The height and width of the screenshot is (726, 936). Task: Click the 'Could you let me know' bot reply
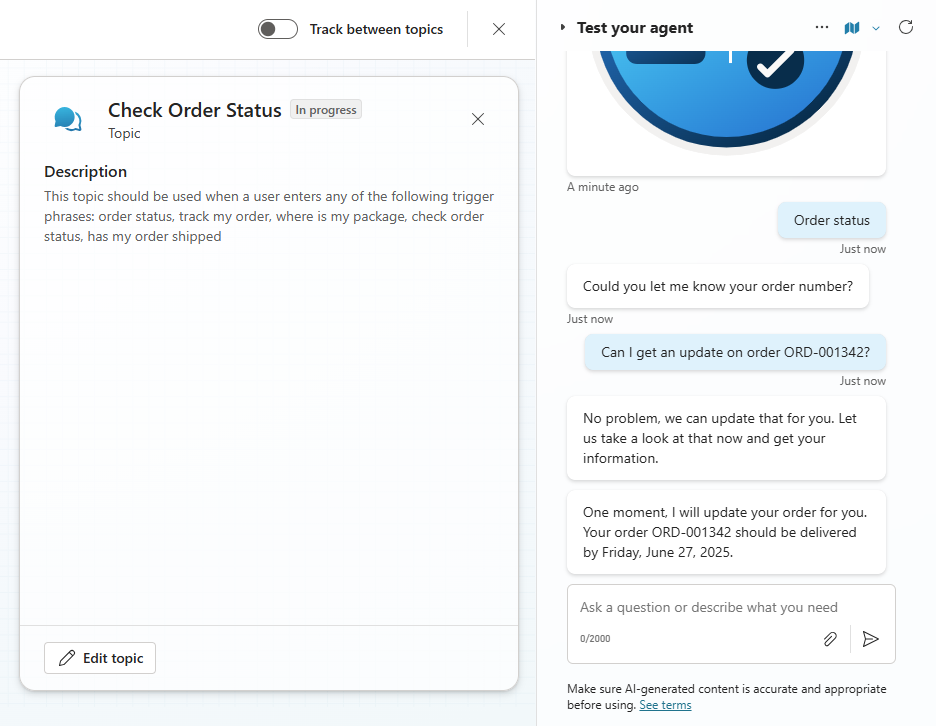(717, 286)
